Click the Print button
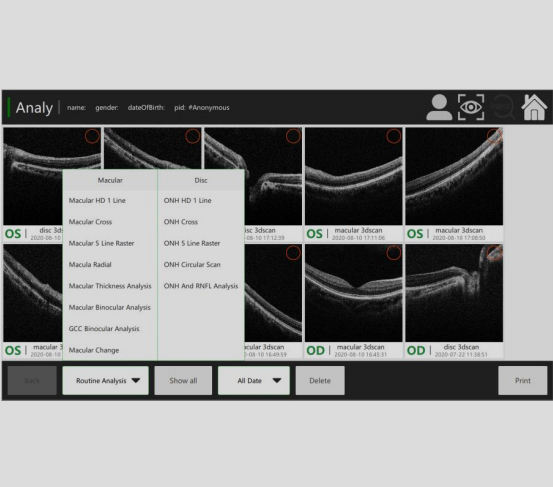 (x=523, y=381)
